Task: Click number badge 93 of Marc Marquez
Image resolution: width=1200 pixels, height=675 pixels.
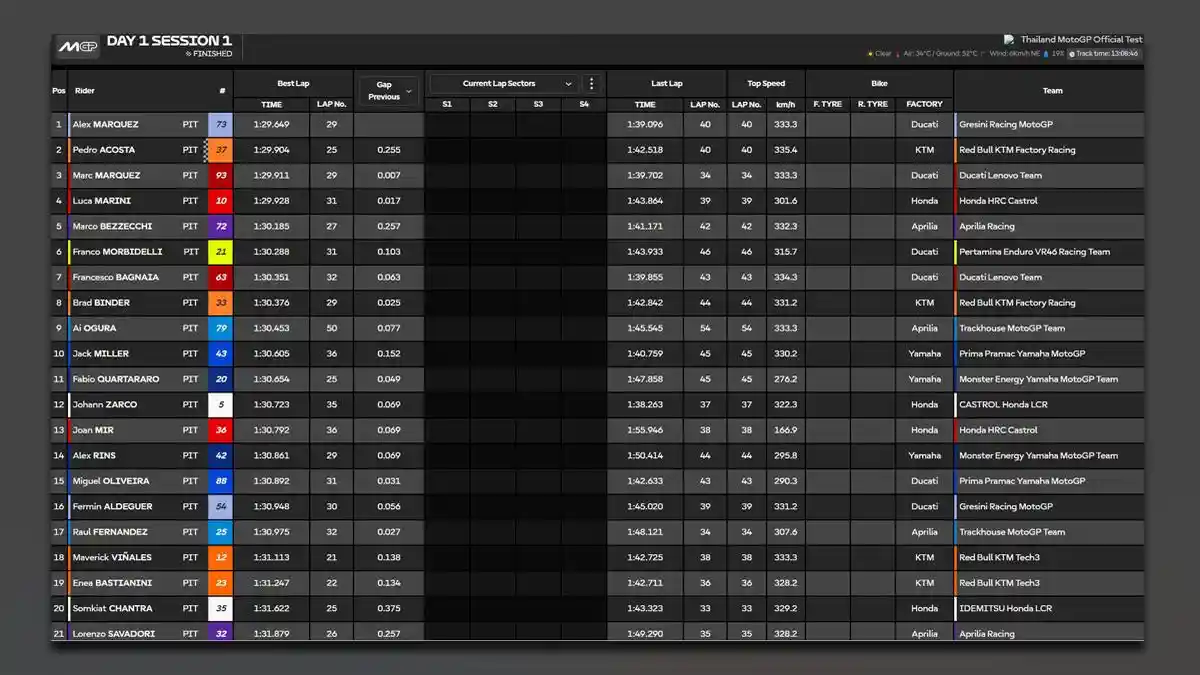Action: pos(221,176)
